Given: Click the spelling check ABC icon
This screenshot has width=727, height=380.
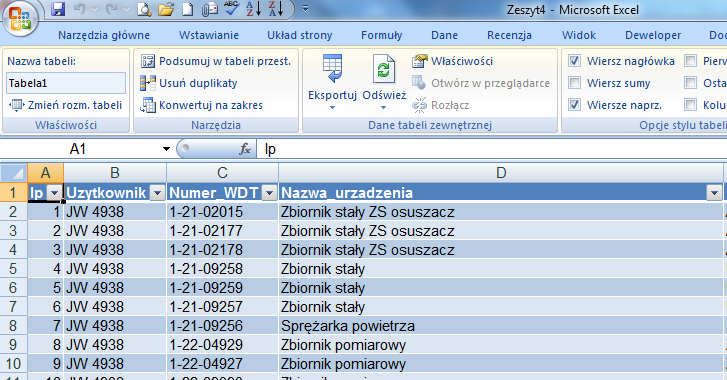Looking at the screenshot, I should coord(231,9).
